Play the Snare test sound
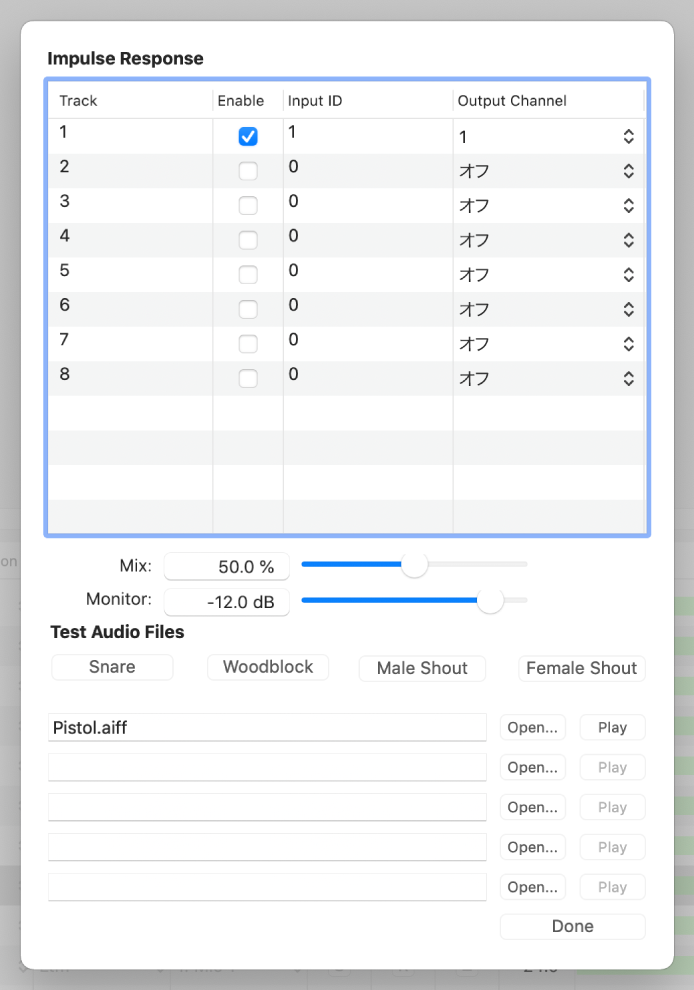Viewport: 694px width, 990px height. click(x=112, y=667)
